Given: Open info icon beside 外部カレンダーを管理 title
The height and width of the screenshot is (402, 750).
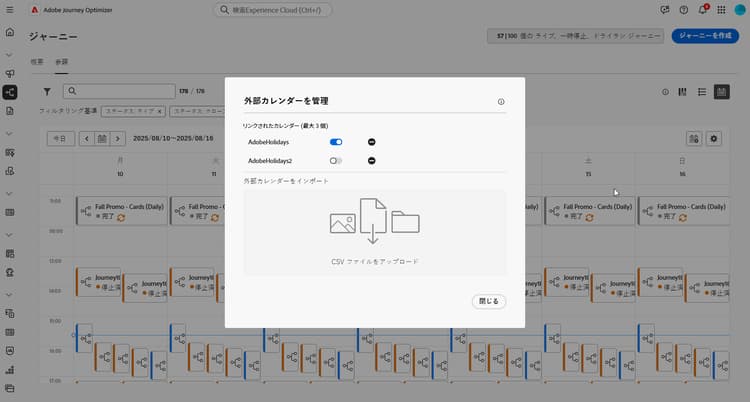Looking at the screenshot, I should tap(501, 101).
